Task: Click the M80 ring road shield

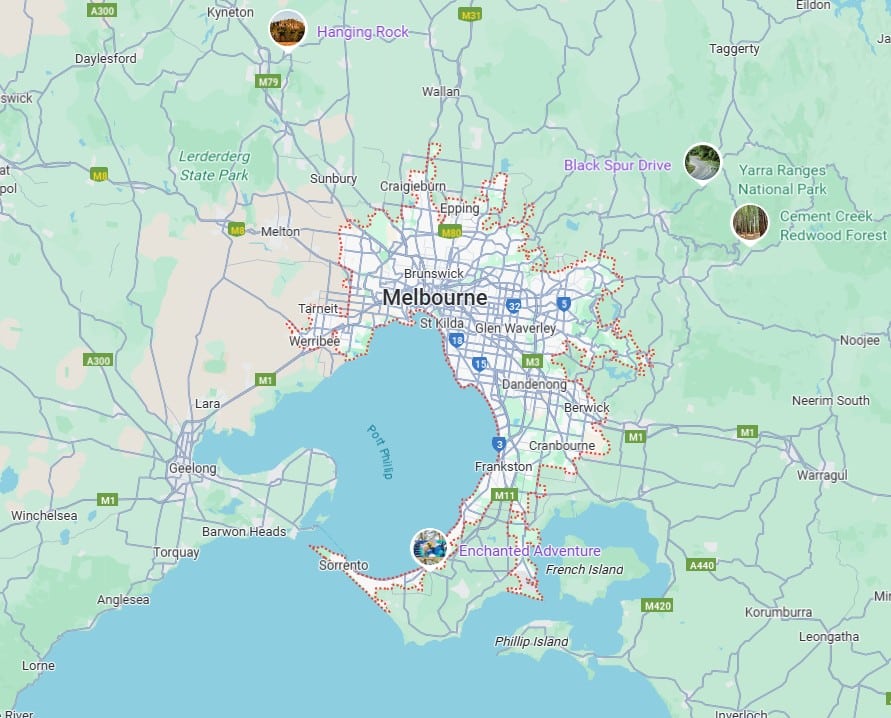Action: coord(451,232)
